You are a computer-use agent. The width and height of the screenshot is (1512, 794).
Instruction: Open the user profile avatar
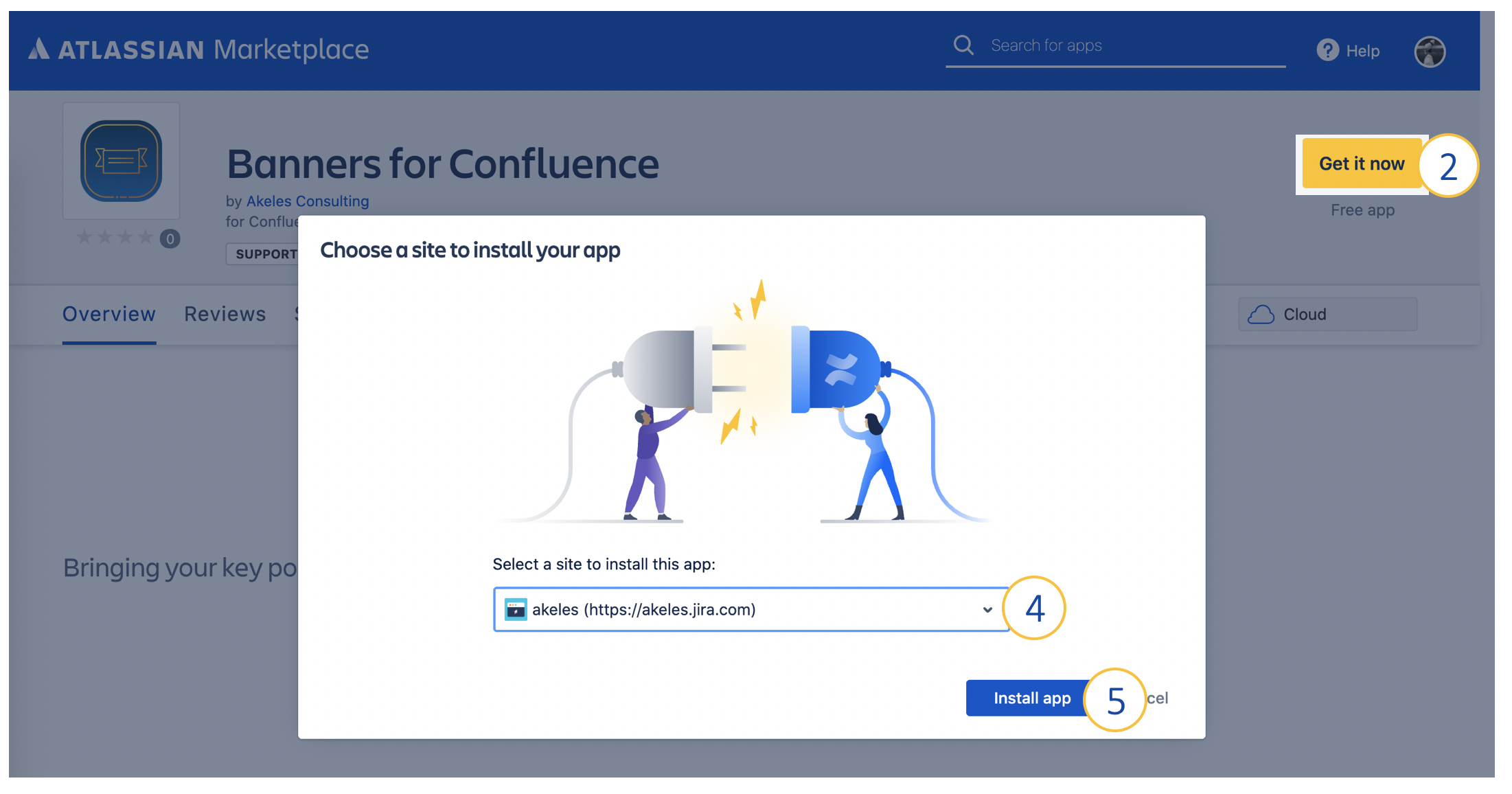click(x=1430, y=51)
